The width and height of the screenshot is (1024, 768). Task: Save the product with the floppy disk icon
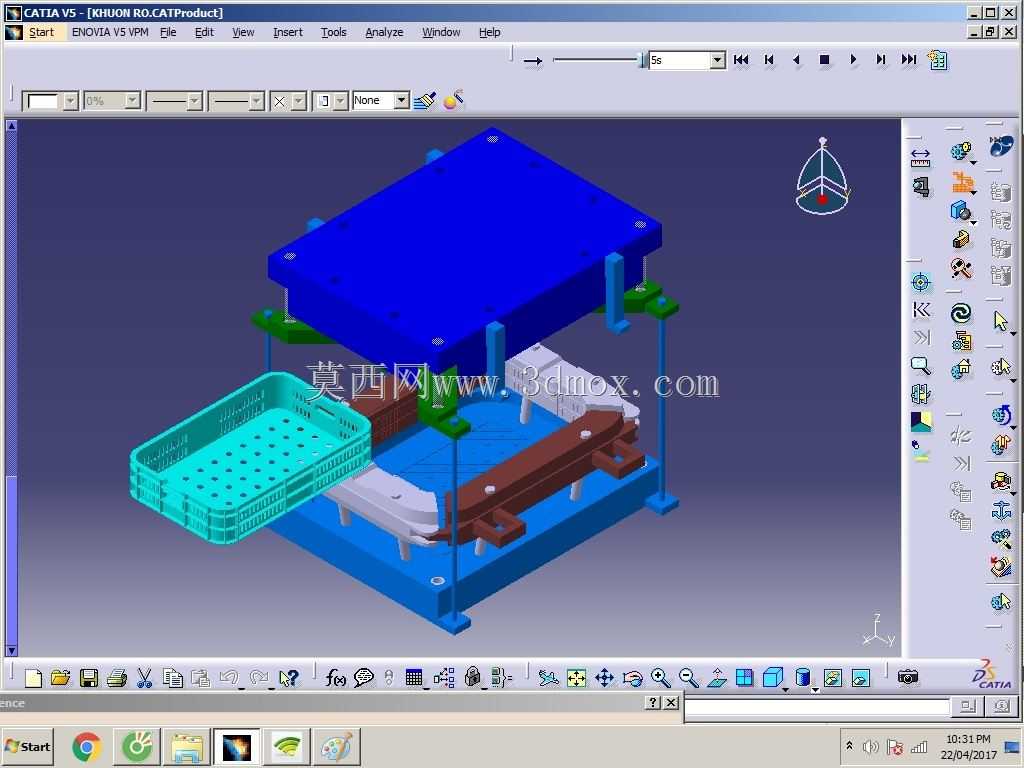(x=89, y=679)
